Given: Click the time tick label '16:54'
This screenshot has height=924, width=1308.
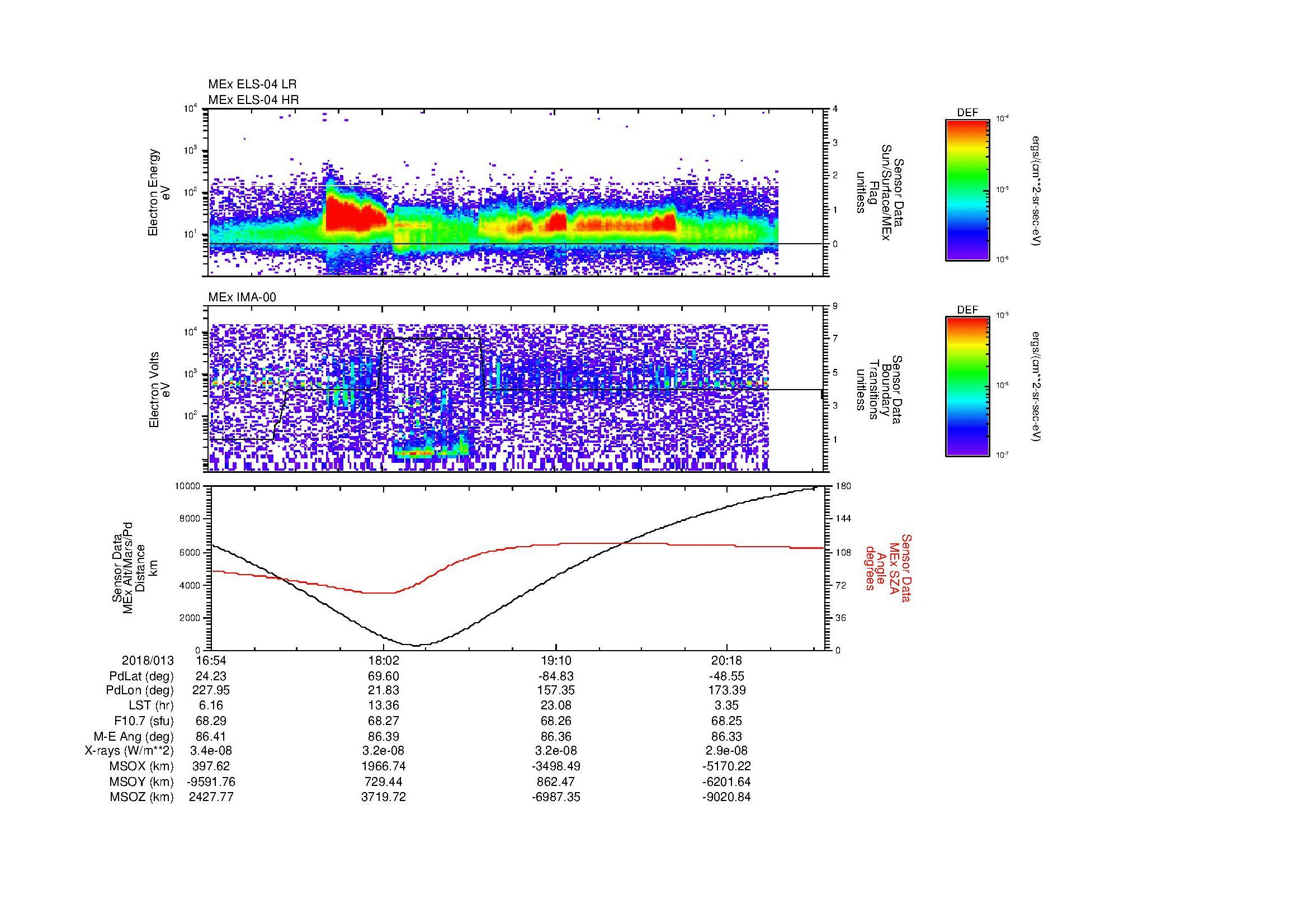Looking at the screenshot, I should coord(211,661).
